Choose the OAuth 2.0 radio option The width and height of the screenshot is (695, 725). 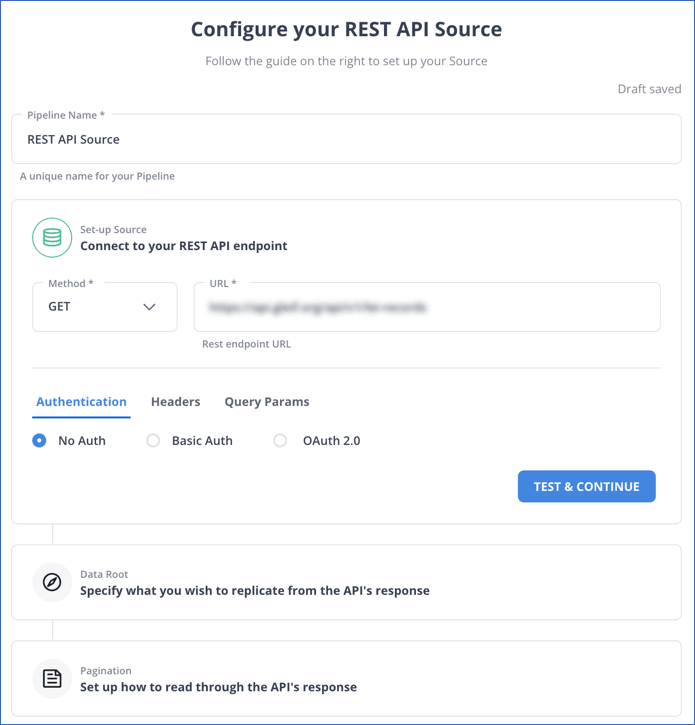[x=280, y=441]
